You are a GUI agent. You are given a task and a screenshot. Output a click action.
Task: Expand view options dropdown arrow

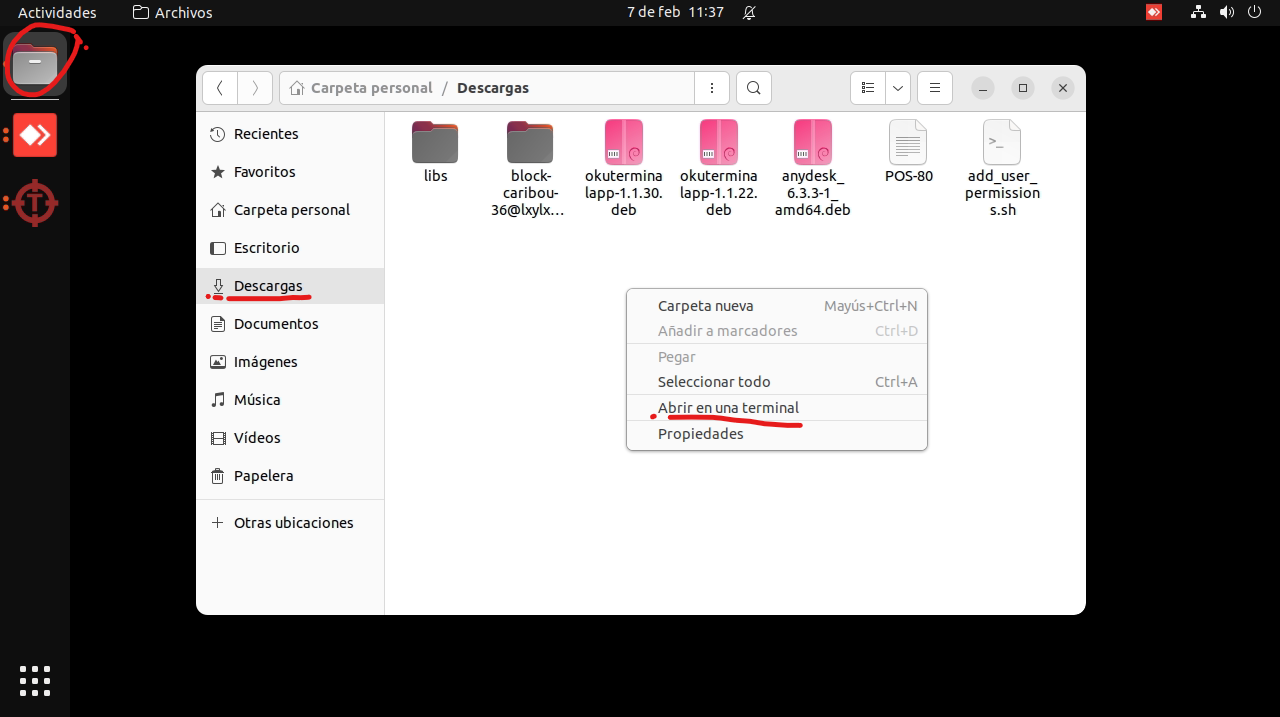pos(898,88)
